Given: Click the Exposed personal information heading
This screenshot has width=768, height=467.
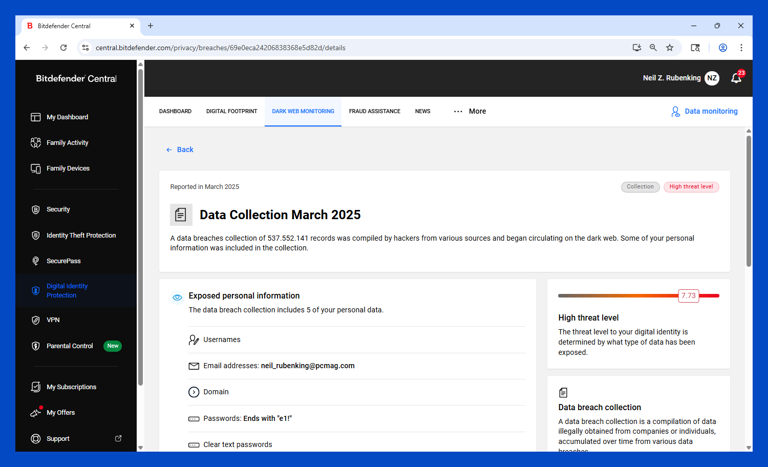Looking at the screenshot, I should click(x=244, y=296).
